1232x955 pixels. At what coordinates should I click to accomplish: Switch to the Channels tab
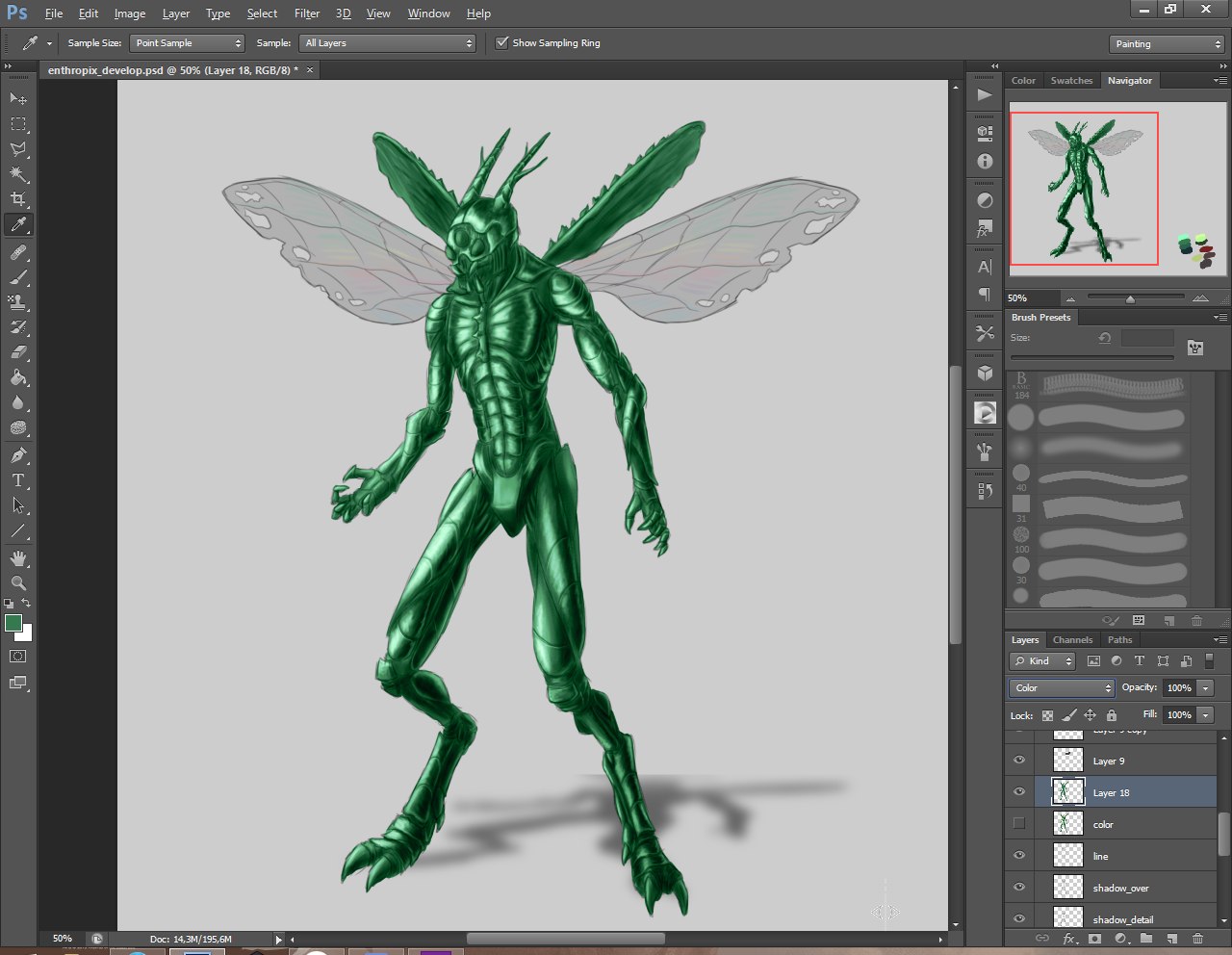1072,640
